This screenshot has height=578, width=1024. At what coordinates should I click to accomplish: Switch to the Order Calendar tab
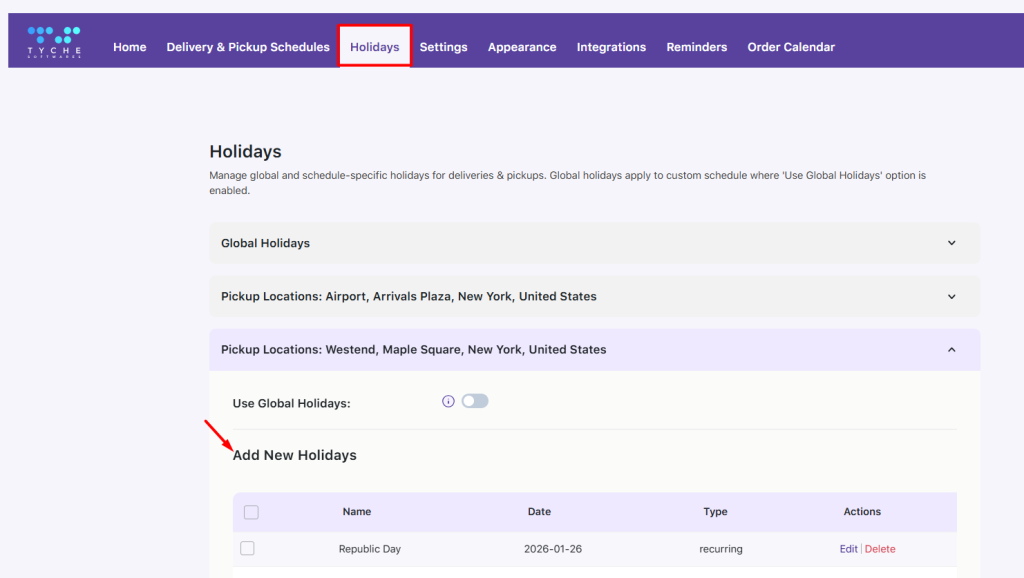pyautogui.click(x=791, y=46)
